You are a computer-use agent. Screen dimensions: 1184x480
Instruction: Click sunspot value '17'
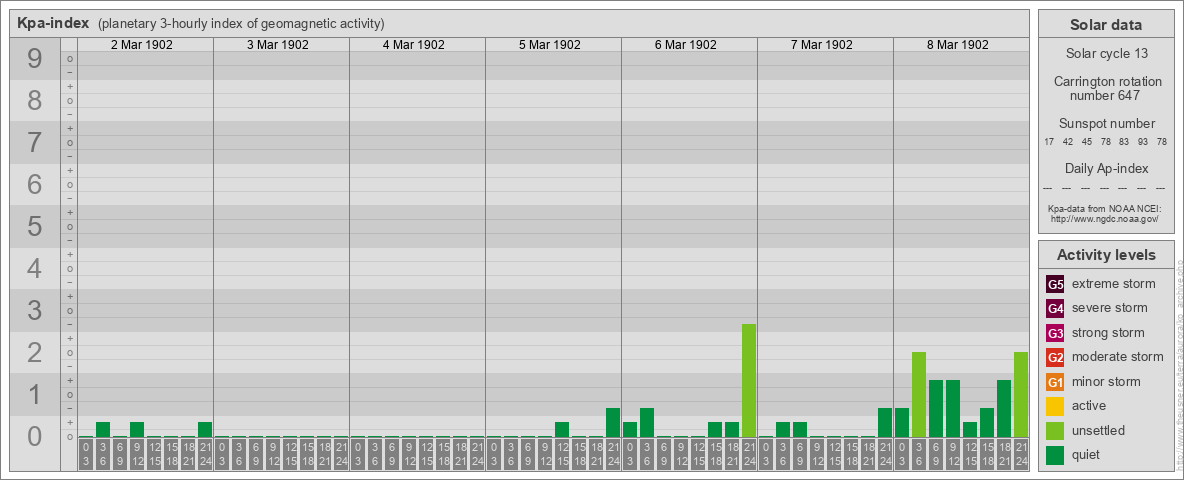pyautogui.click(x=1049, y=142)
